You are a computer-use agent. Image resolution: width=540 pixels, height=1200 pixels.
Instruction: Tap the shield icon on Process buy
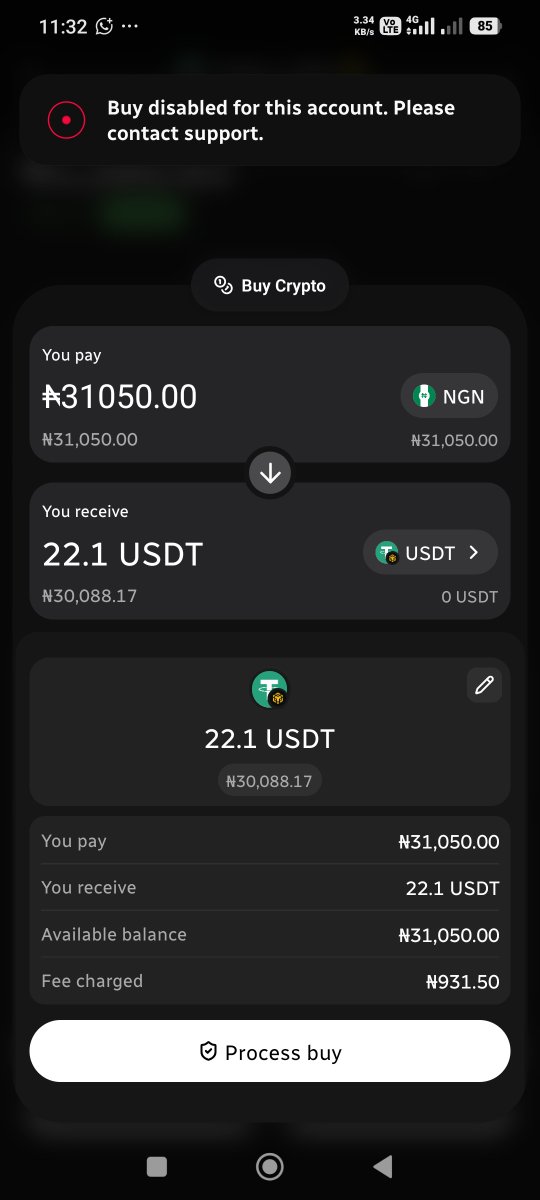pos(208,1051)
